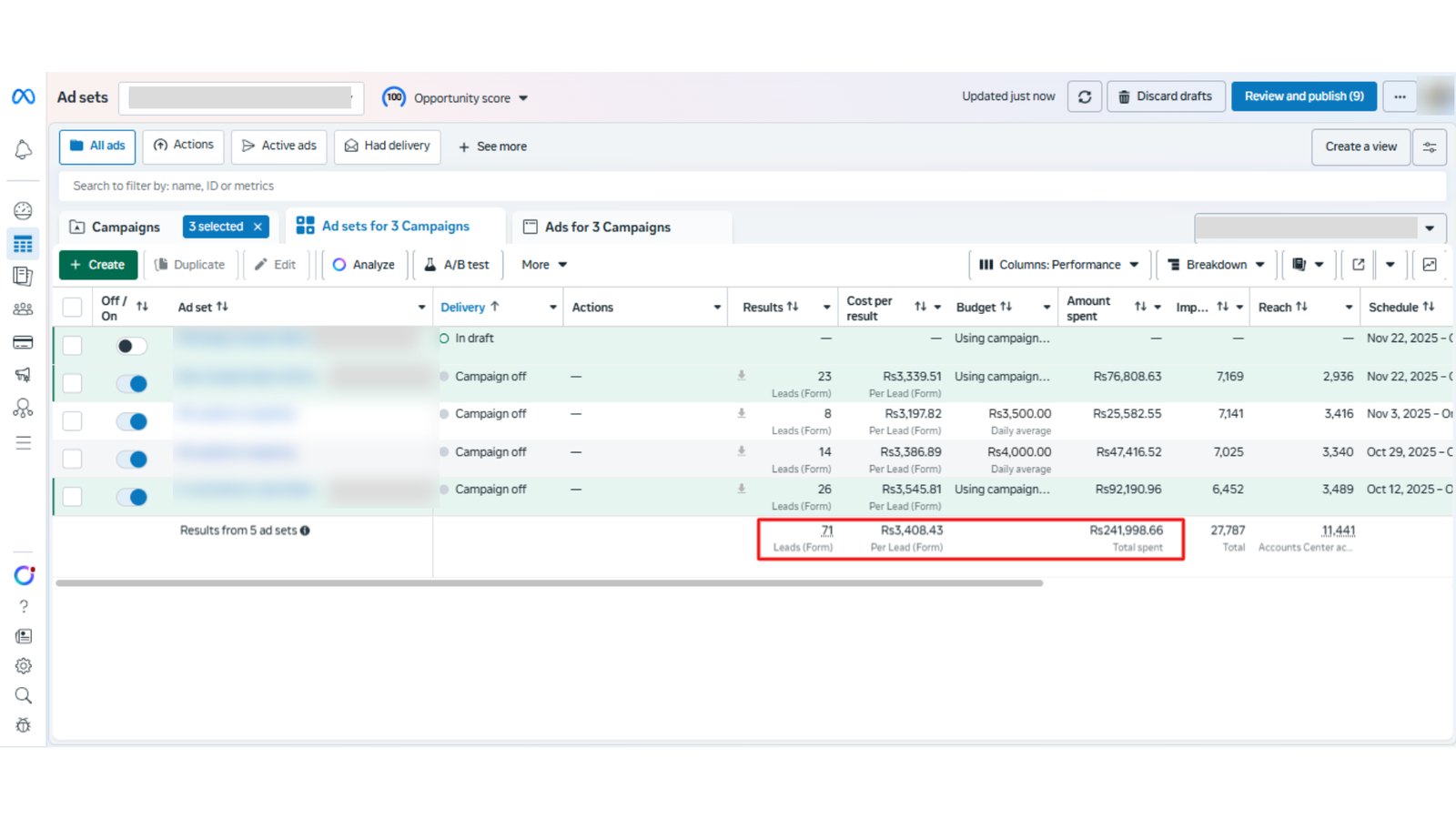Open the Campaigns table icon in sidebar
Viewport: 1456px width, 819px height.
pyautogui.click(x=24, y=244)
